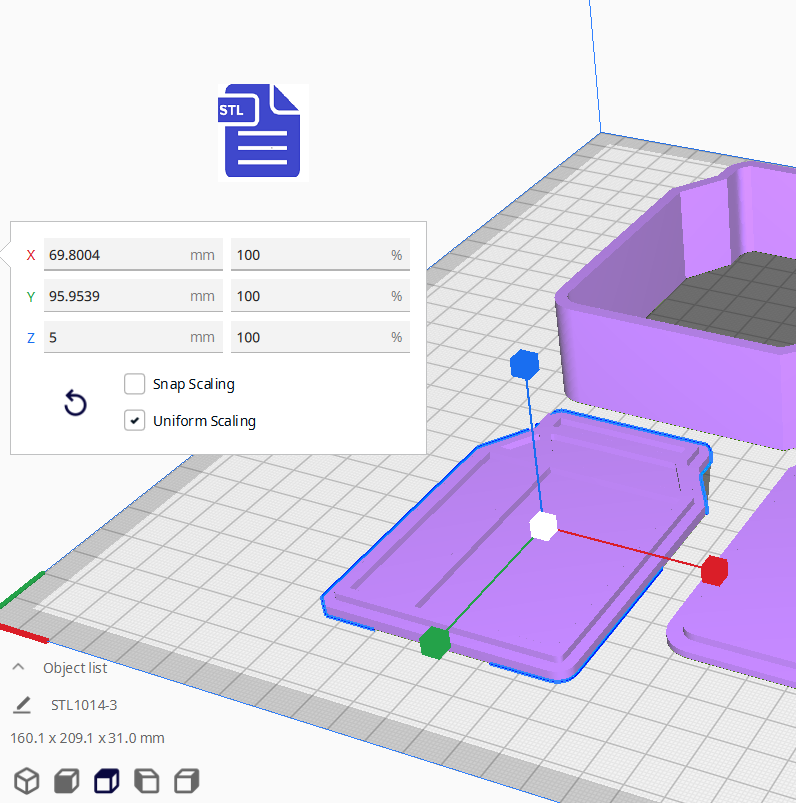Click the Z percentage scale field

[310, 337]
